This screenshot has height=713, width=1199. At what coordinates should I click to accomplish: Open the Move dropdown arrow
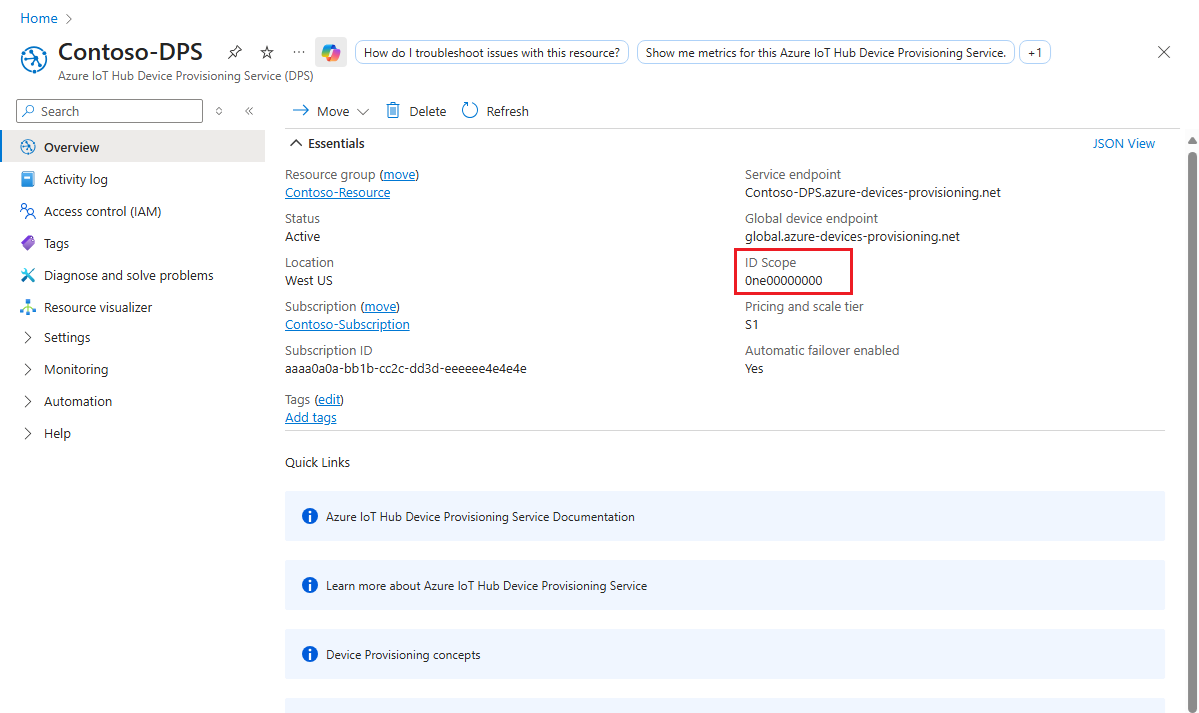point(363,112)
